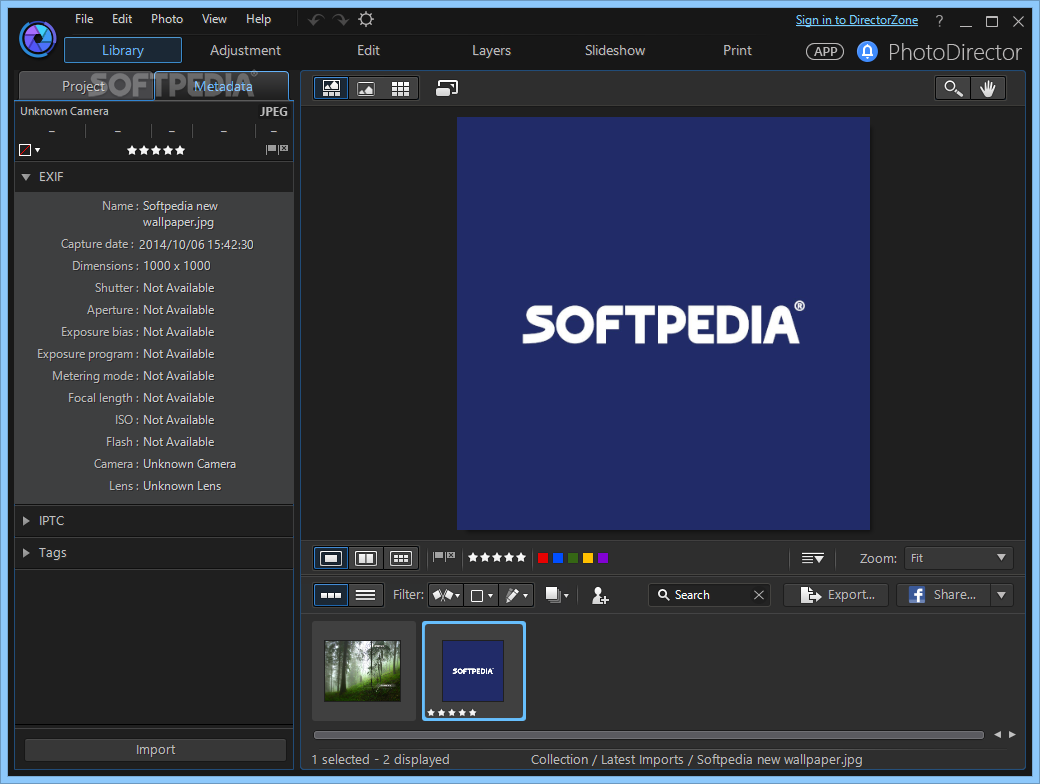Viewport: 1040px width, 784px height.
Task: Switch browser to list view
Action: pos(365,595)
